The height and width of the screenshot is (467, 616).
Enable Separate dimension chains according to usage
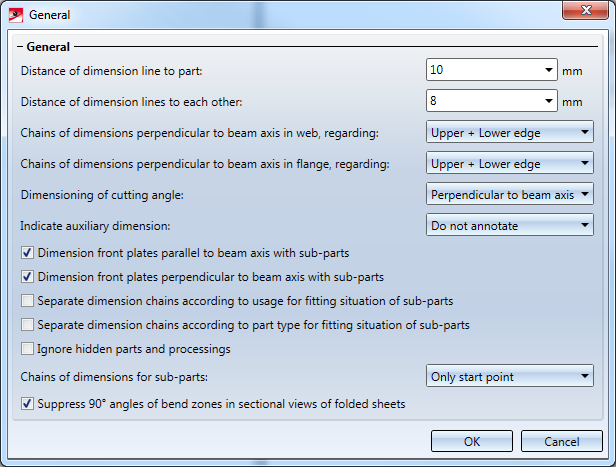28,301
